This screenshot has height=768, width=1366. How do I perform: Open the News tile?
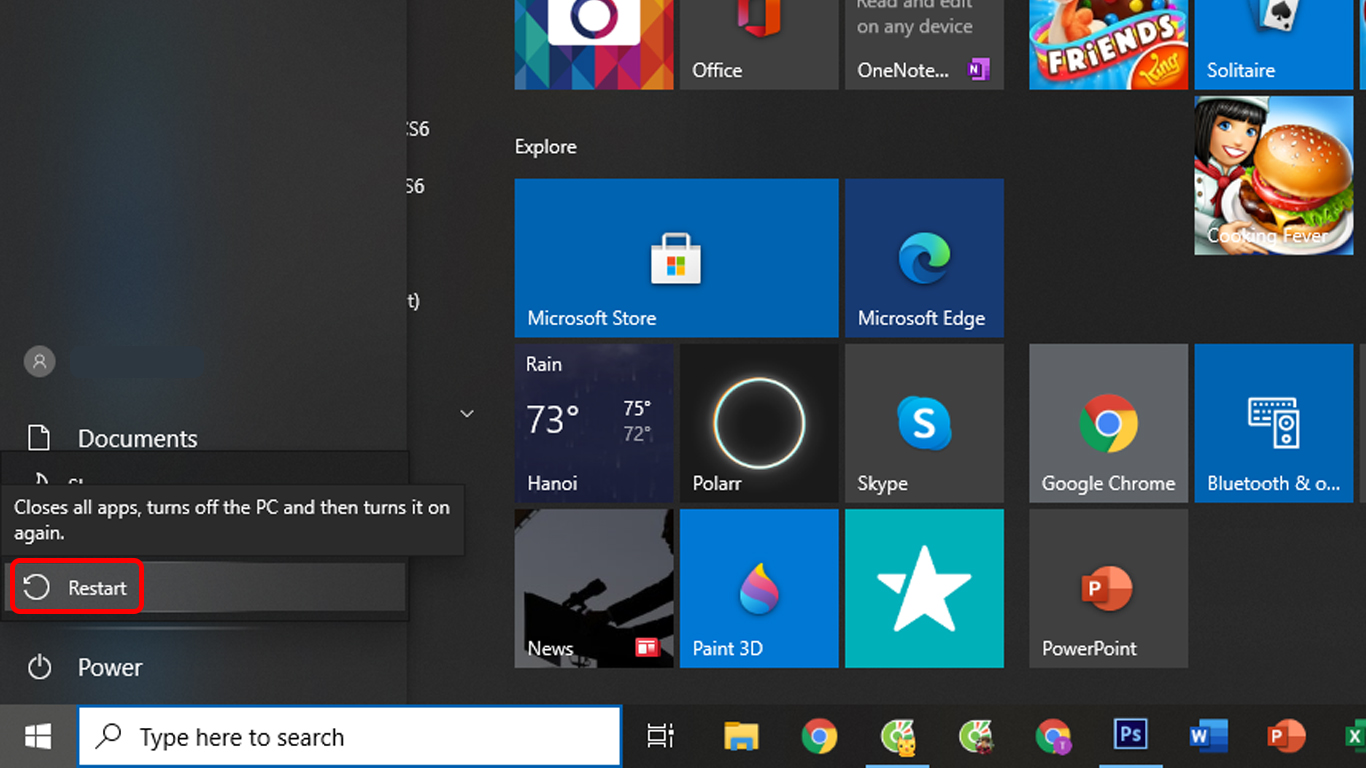594,588
